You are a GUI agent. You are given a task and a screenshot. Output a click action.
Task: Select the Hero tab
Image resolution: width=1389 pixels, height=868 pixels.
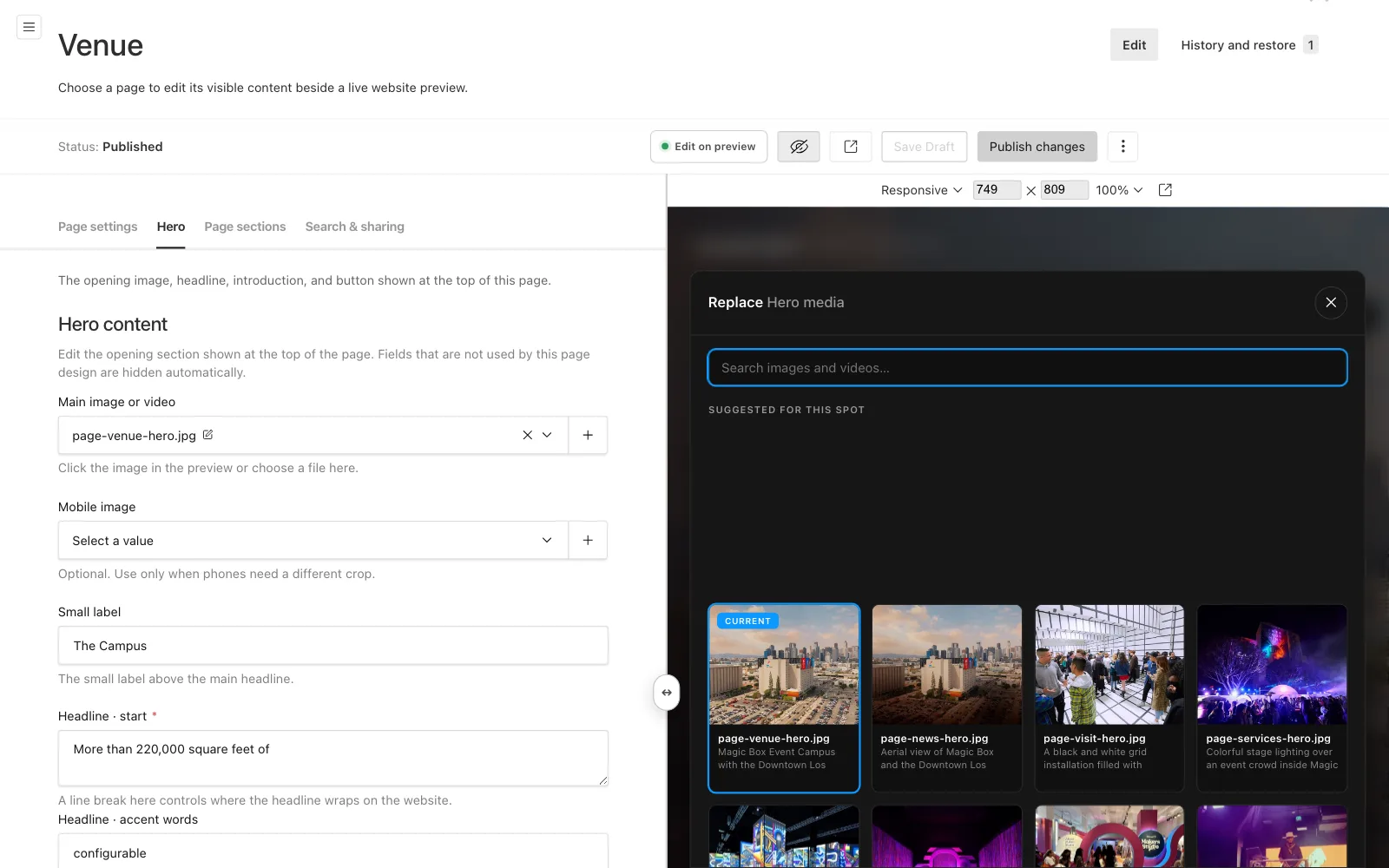171,227
